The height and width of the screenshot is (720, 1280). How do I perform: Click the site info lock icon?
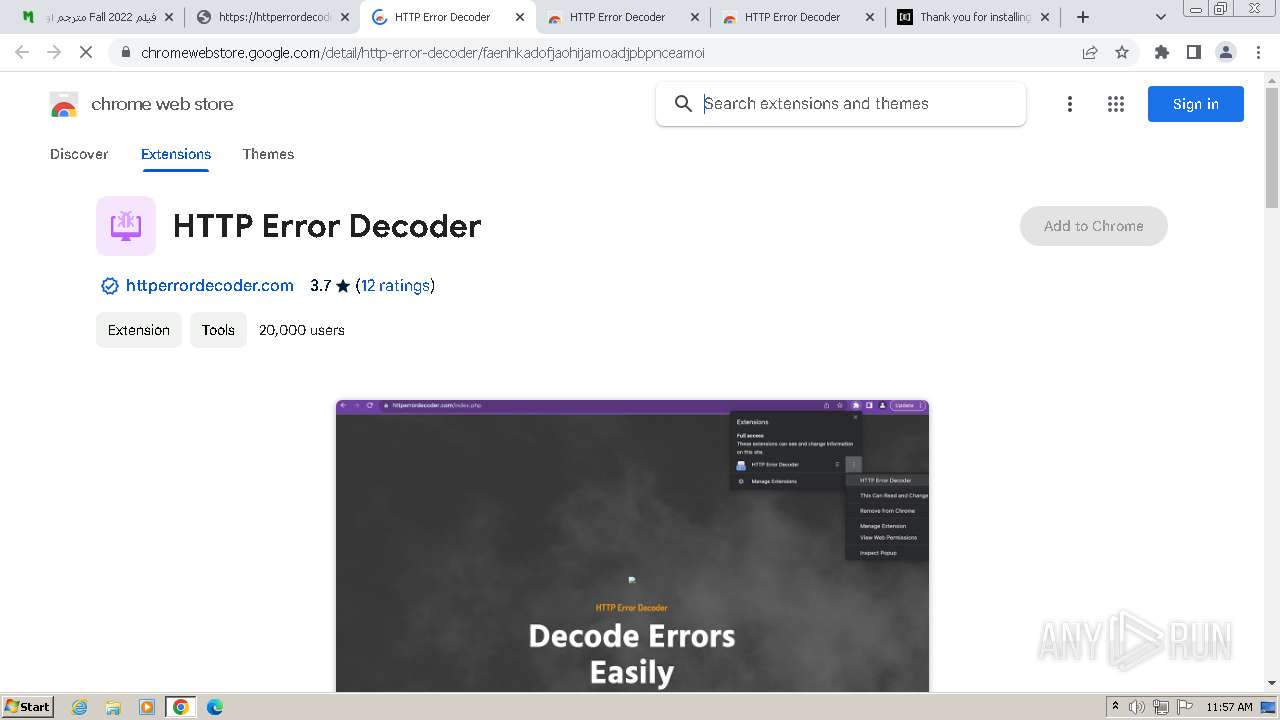tap(125, 52)
